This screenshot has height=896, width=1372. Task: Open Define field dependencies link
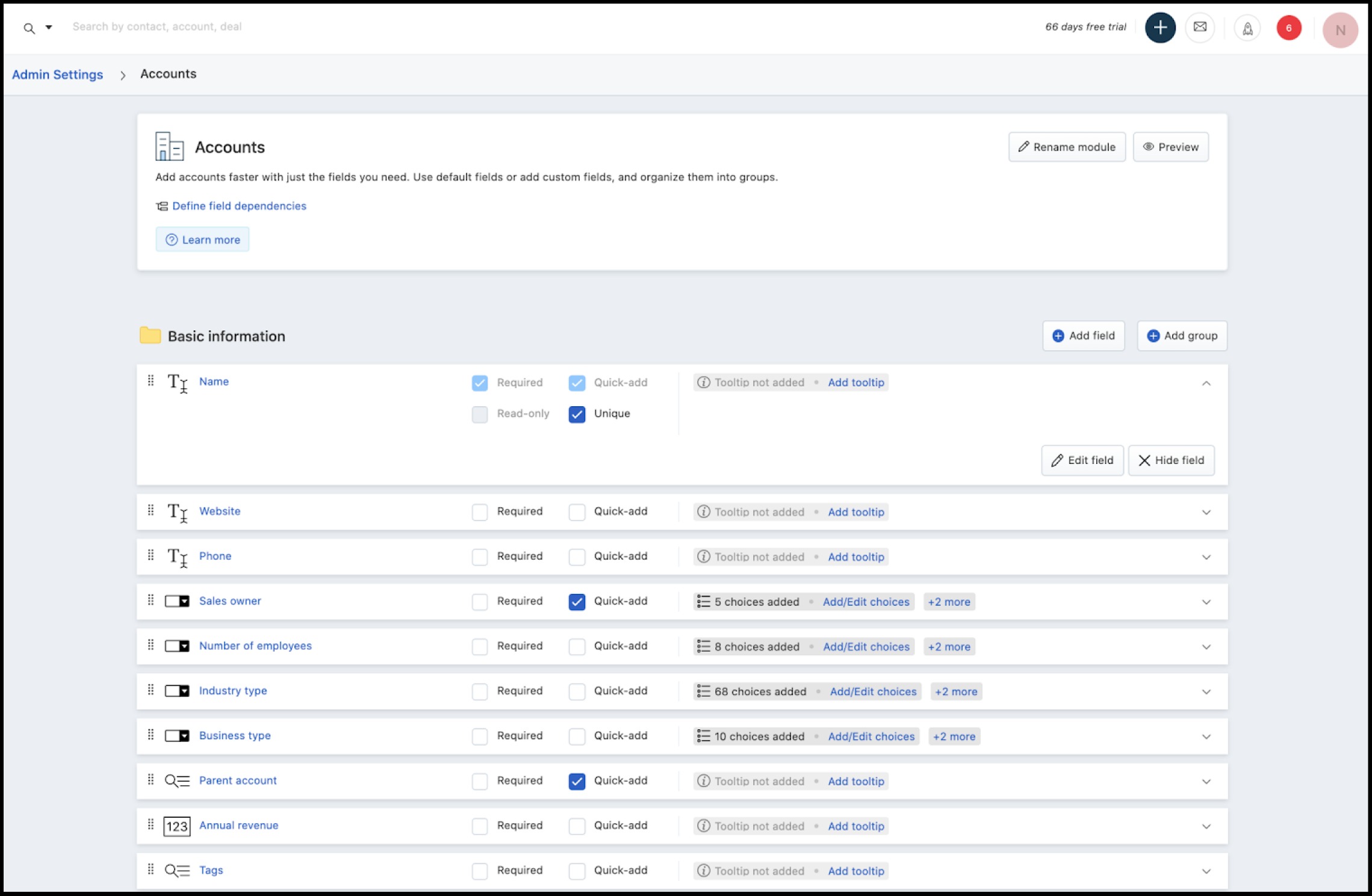(x=239, y=206)
